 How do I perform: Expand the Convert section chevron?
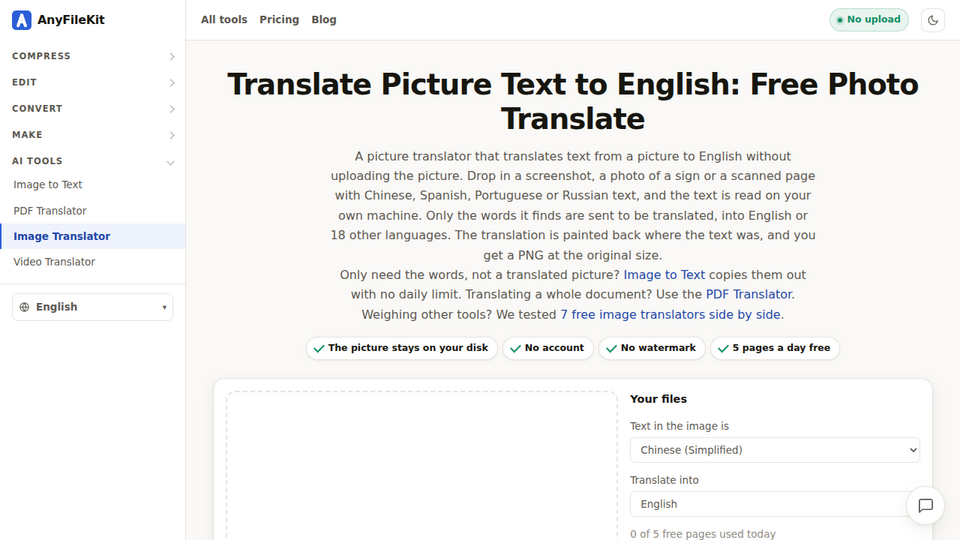[x=171, y=109]
